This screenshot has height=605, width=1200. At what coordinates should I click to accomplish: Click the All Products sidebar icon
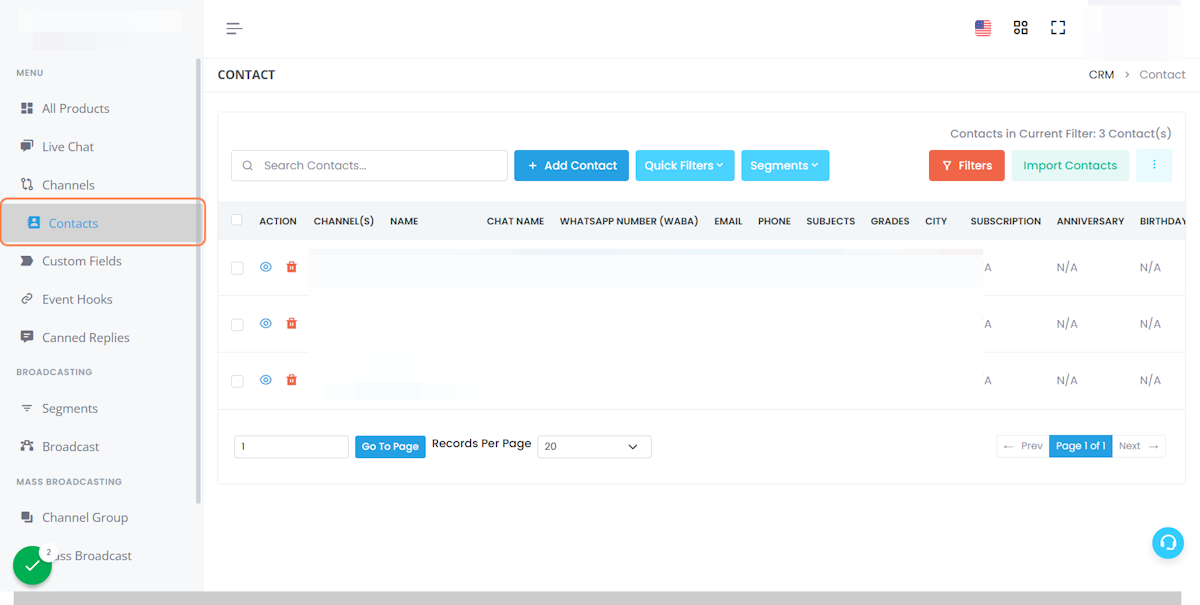(x=27, y=108)
